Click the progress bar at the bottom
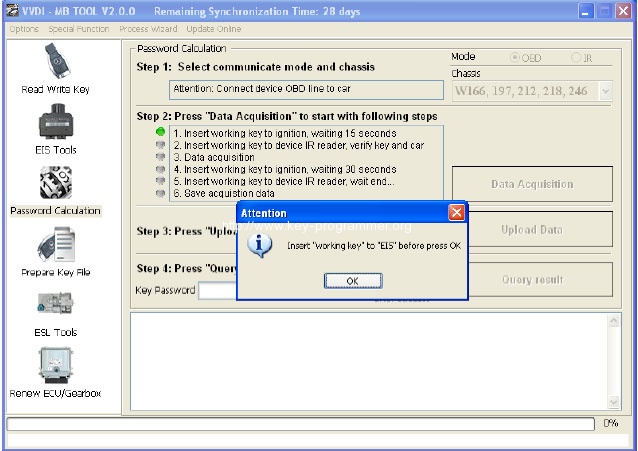638x451 pixels. (x=300, y=424)
